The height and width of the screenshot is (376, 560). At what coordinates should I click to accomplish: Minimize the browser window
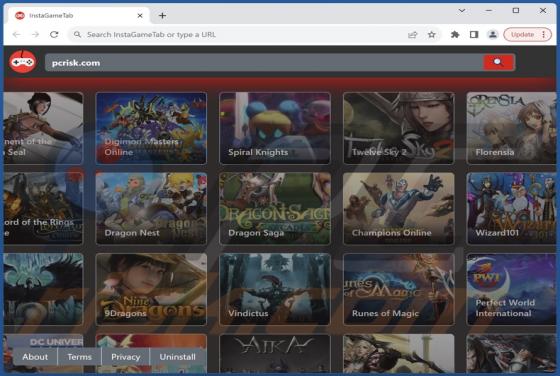tap(489, 11)
